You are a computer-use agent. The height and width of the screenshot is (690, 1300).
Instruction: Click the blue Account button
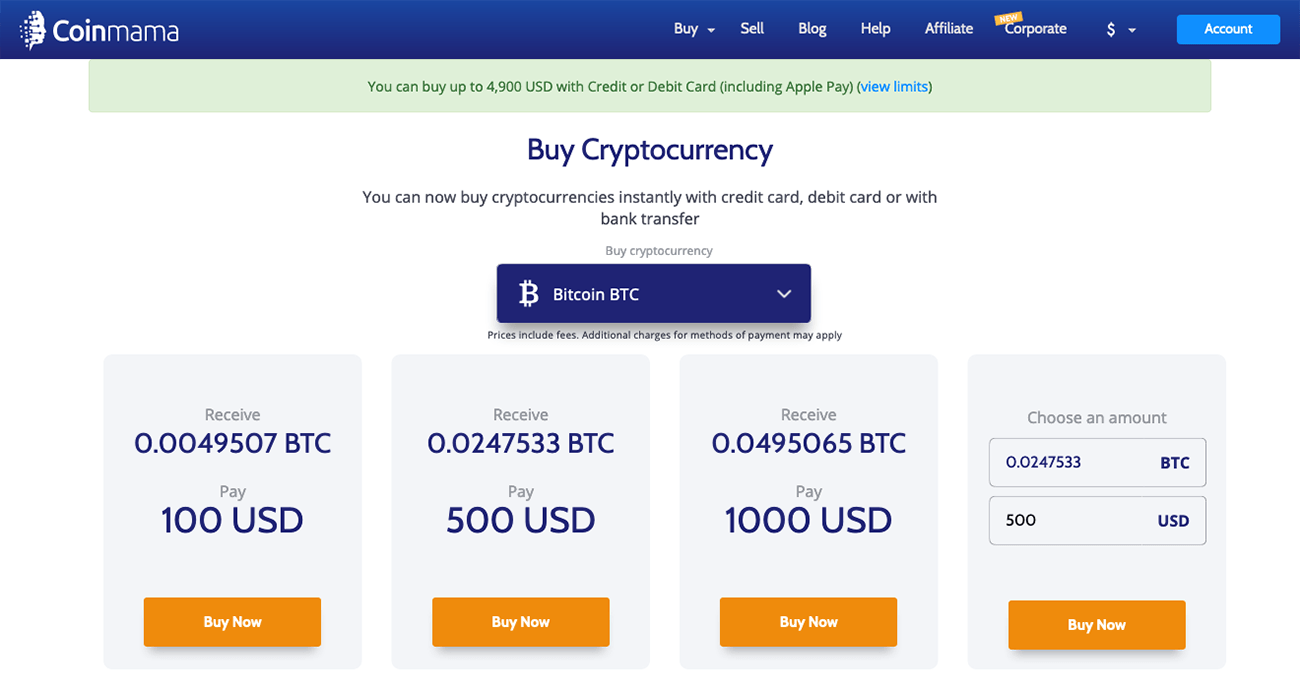click(1228, 29)
